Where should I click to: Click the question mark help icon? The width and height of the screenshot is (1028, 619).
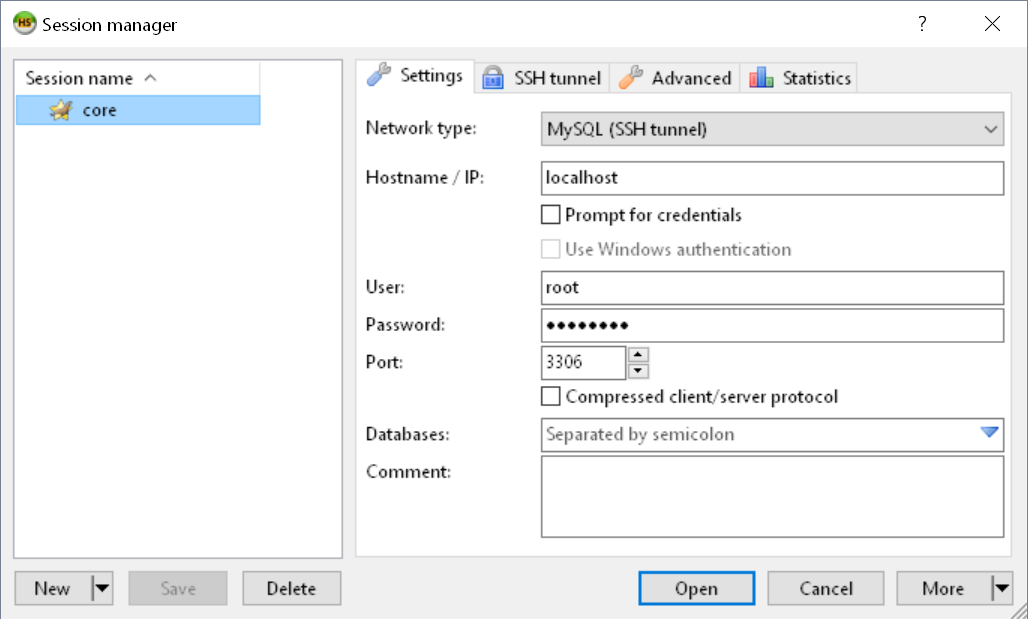pyautogui.click(x=922, y=24)
